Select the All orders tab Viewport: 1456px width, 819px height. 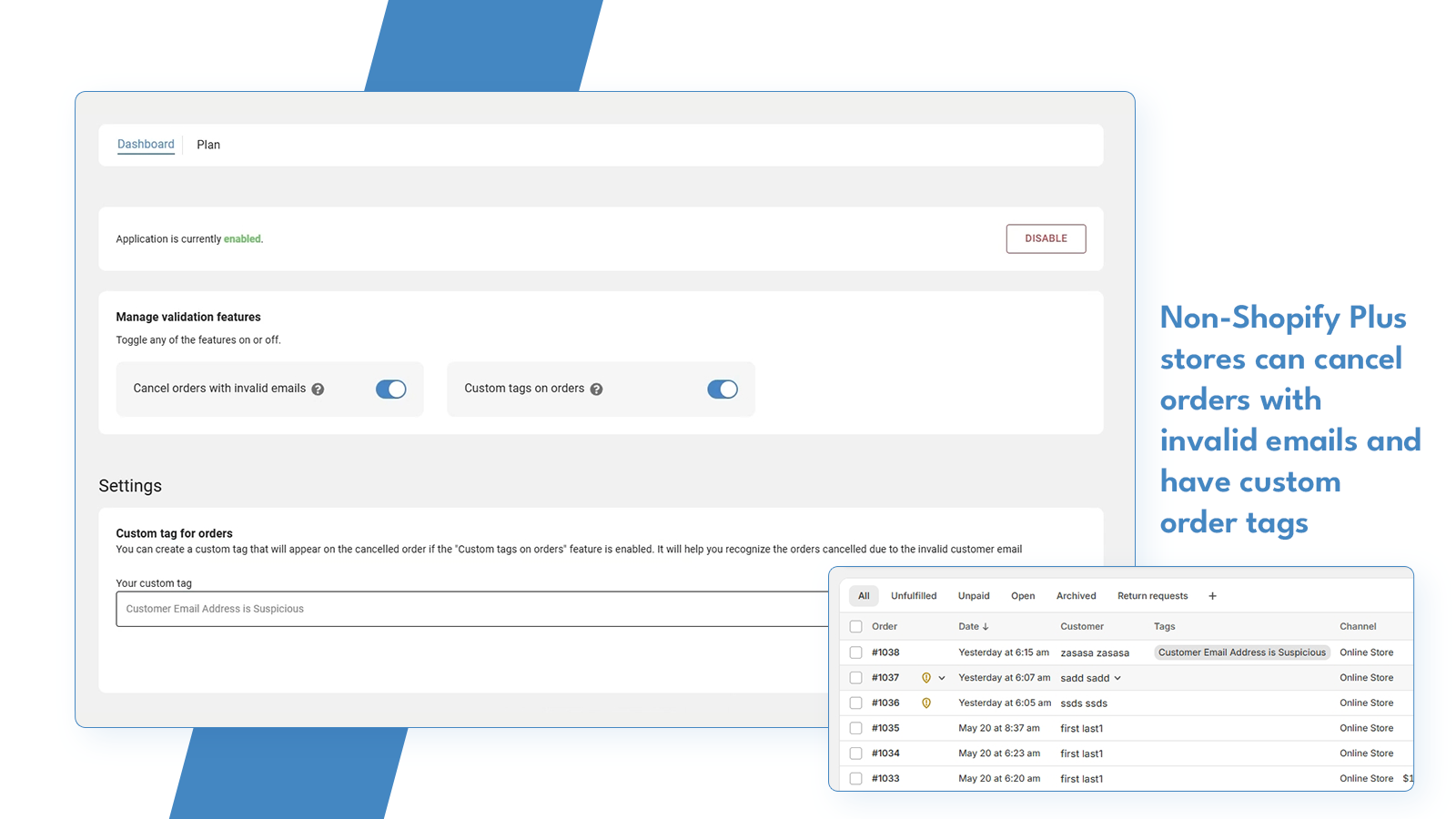click(864, 596)
